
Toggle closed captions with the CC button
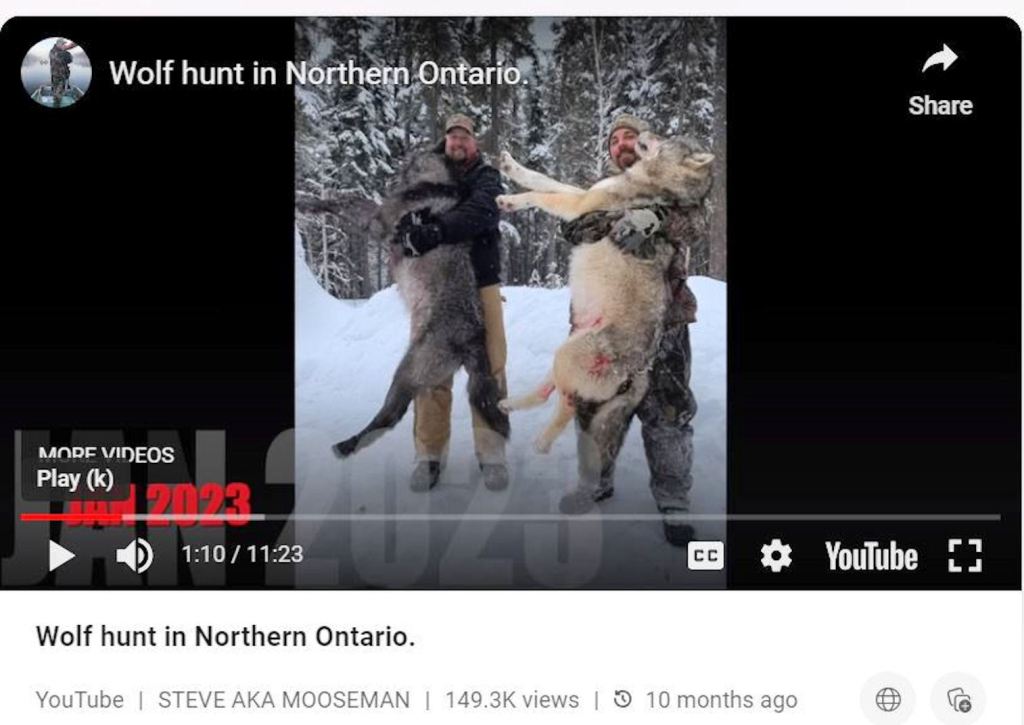tap(705, 556)
